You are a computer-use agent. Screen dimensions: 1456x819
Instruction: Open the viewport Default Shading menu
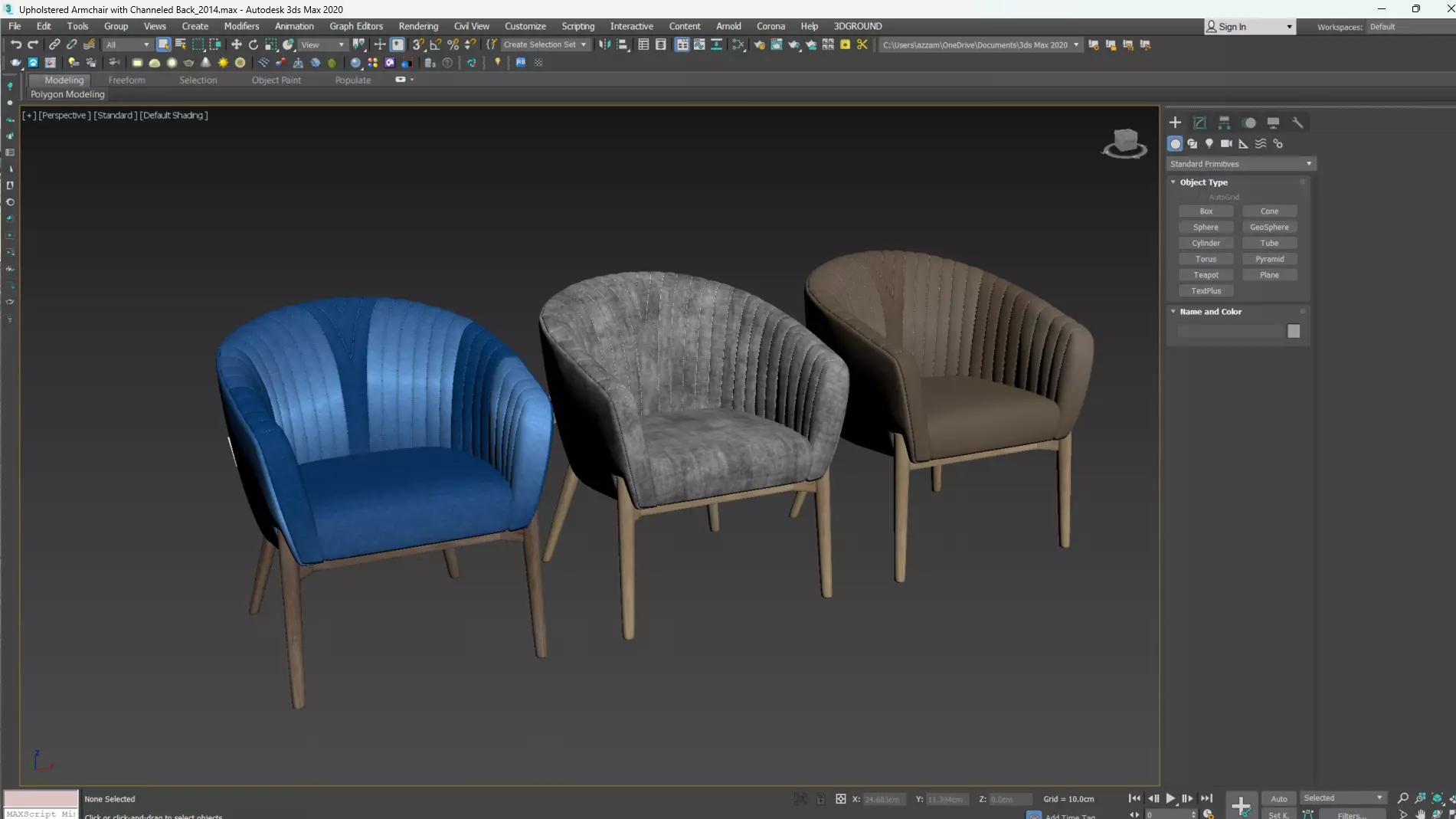point(174,116)
